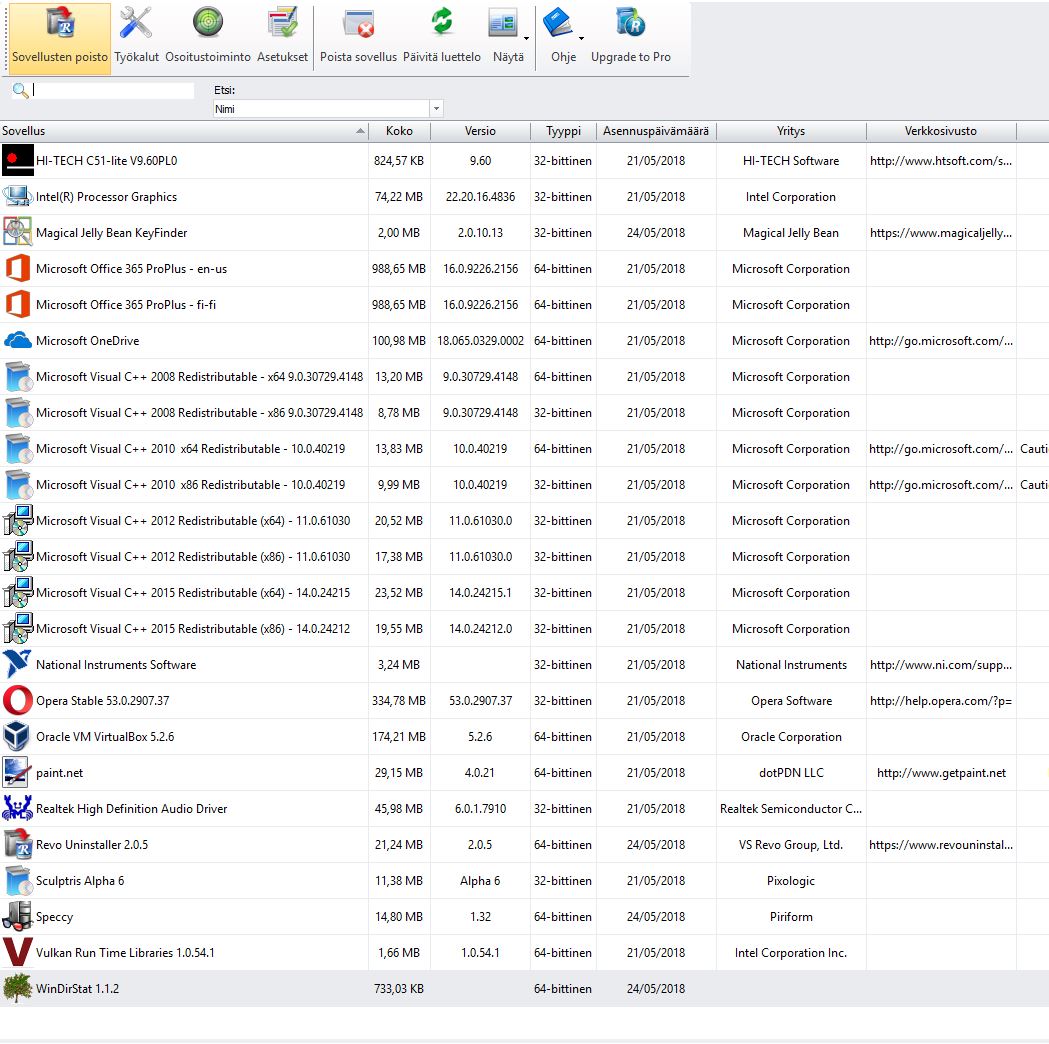This screenshot has height=1044, width=1049.
Task: Sort by Yritys column header
Action: click(791, 131)
